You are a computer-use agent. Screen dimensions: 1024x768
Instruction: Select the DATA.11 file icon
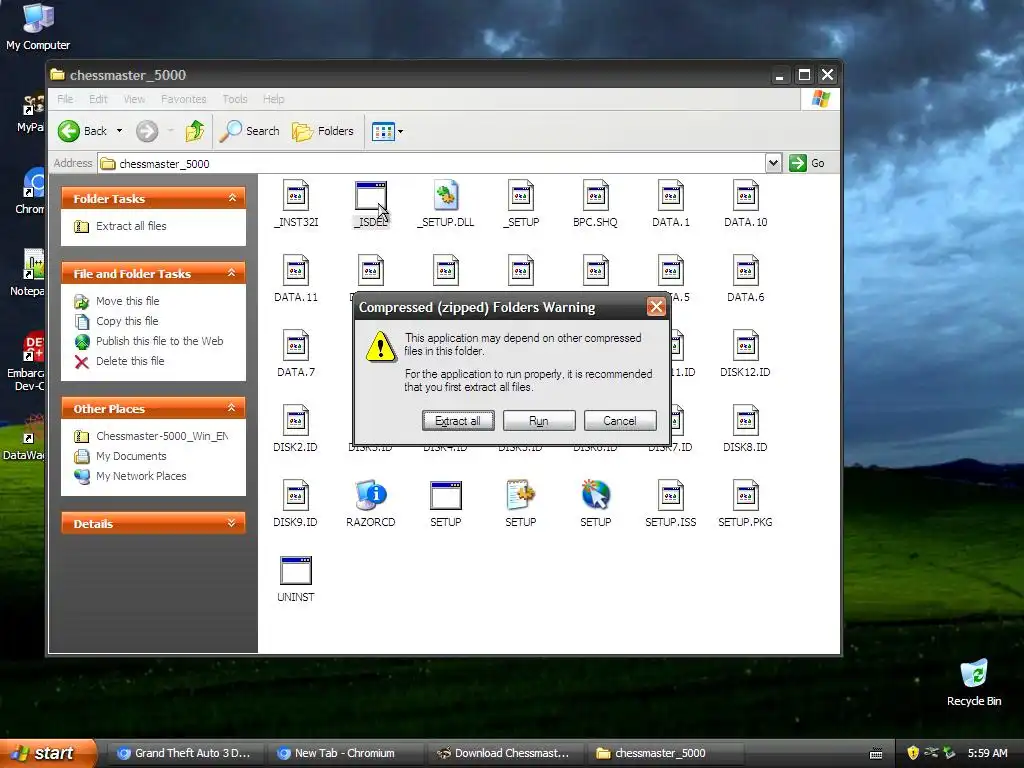point(296,270)
